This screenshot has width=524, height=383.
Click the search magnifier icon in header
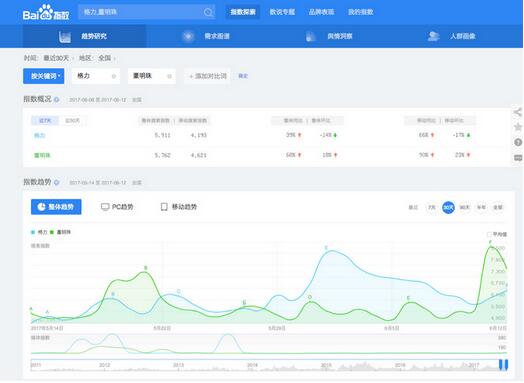208,12
